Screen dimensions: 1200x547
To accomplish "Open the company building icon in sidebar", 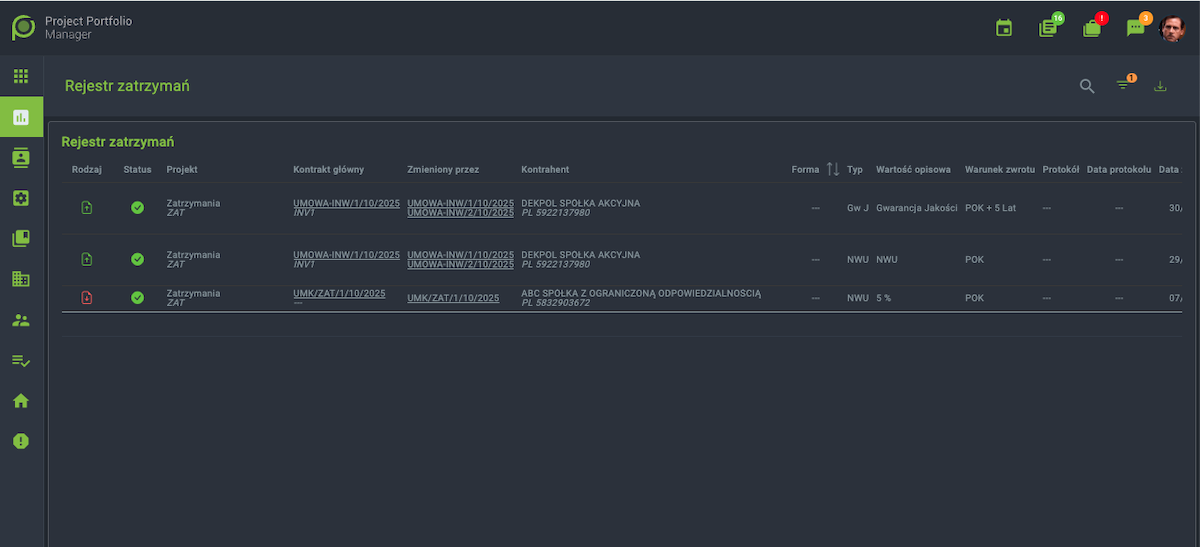I will coord(21,279).
